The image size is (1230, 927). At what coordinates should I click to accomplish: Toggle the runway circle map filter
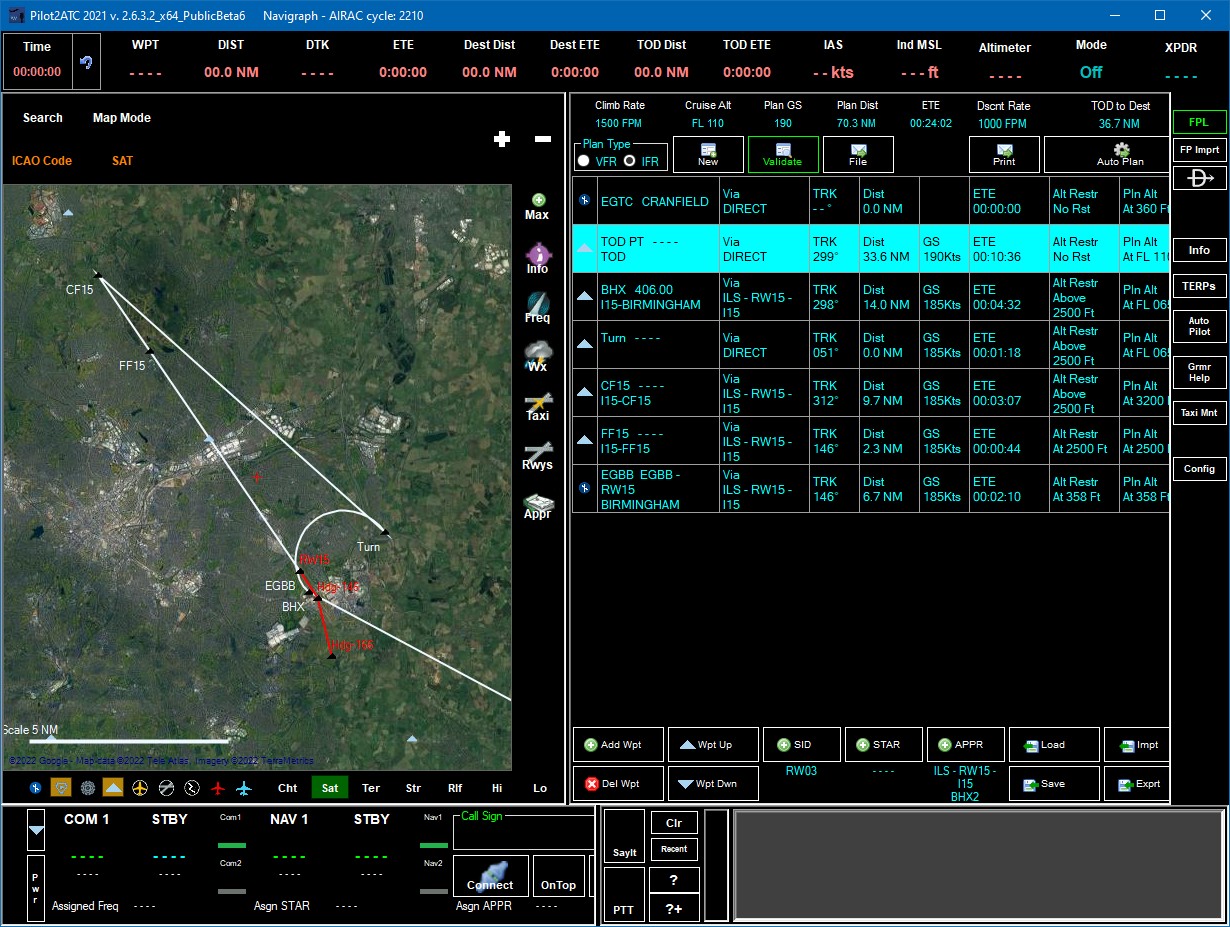pos(166,788)
